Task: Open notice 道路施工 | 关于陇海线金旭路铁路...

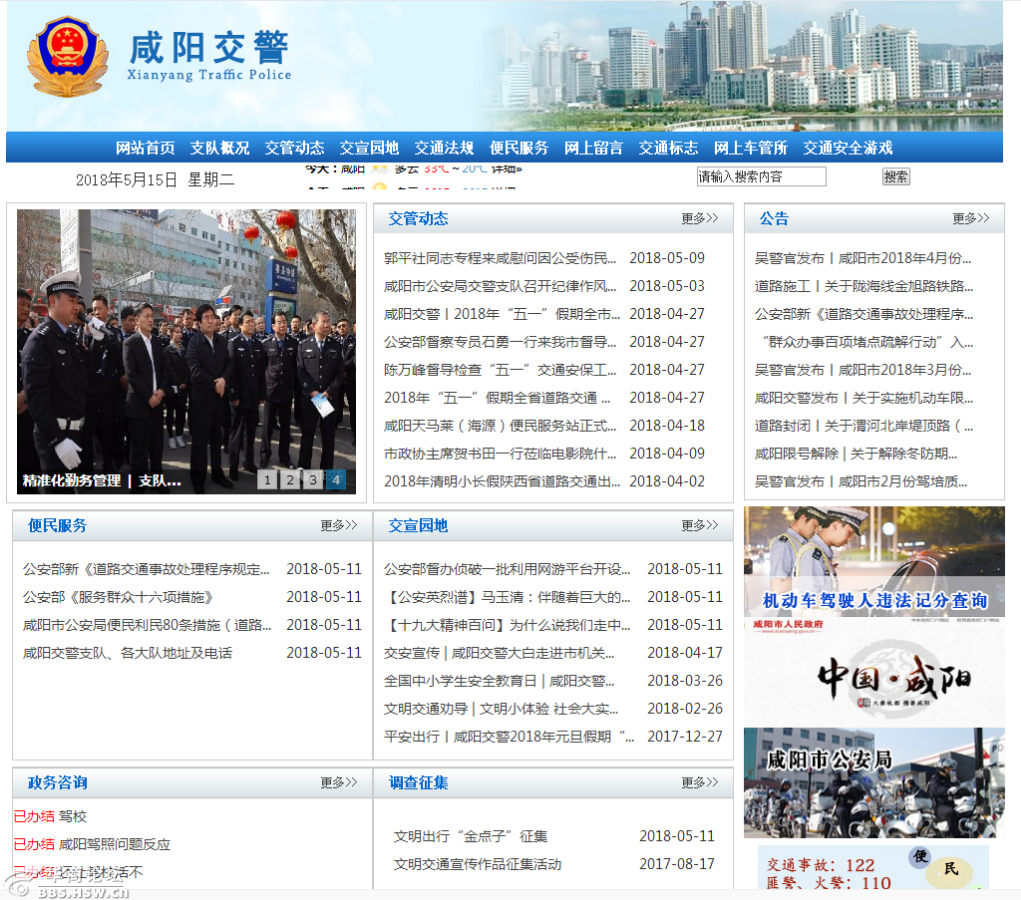Action: click(863, 287)
